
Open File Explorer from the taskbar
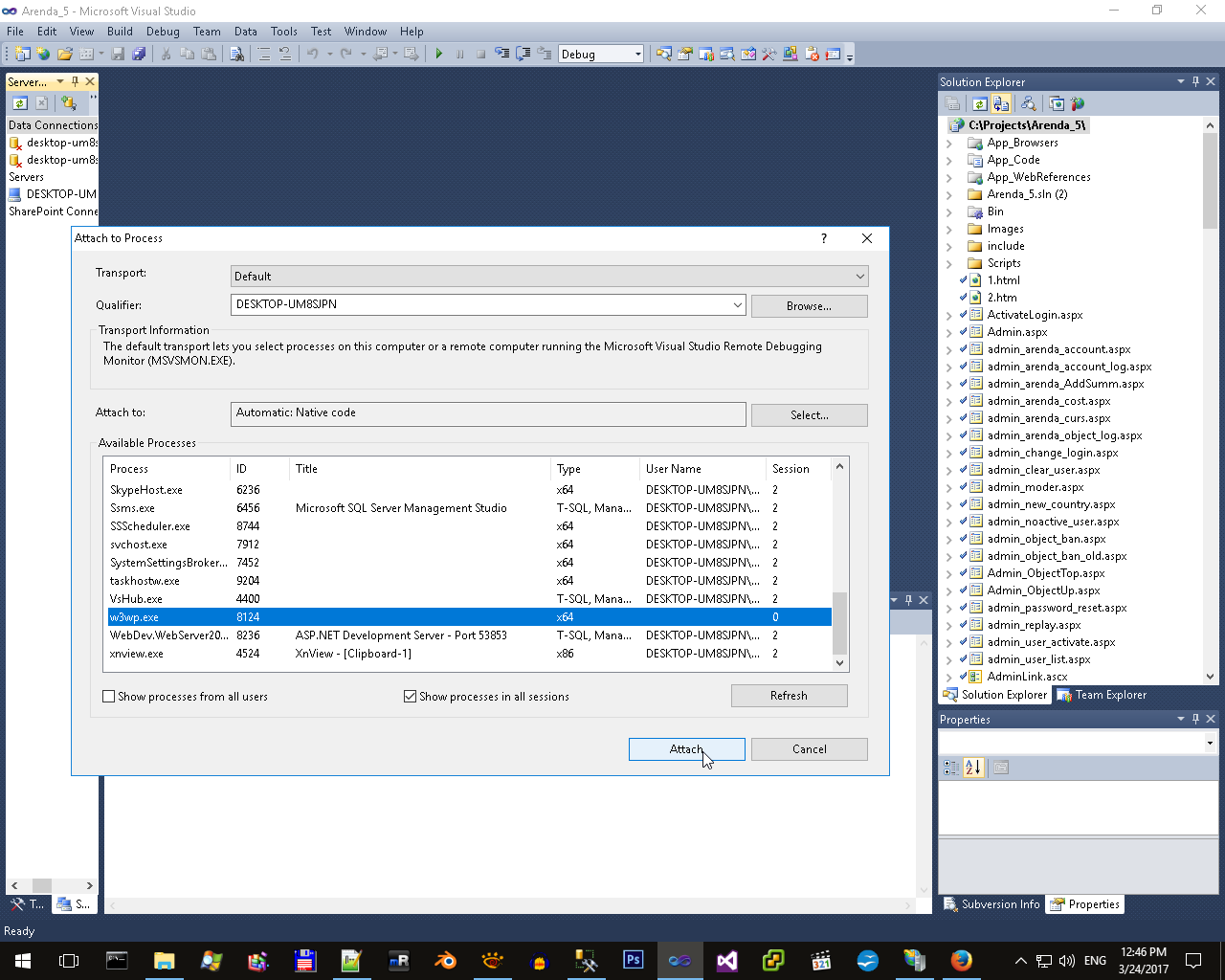point(164,960)
